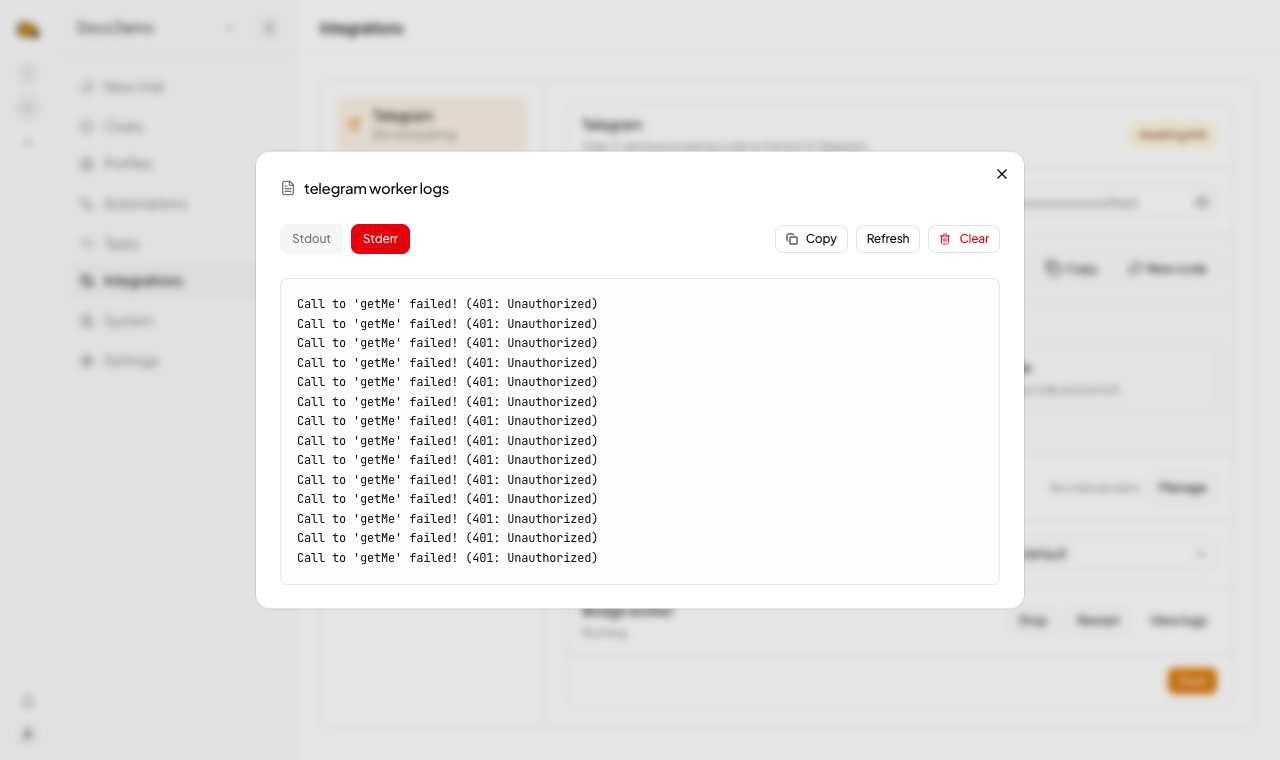The height and width of the screenshot is (760, 1280).
Task: Click inside the stderr log output panel
Action: click(640, 431)
